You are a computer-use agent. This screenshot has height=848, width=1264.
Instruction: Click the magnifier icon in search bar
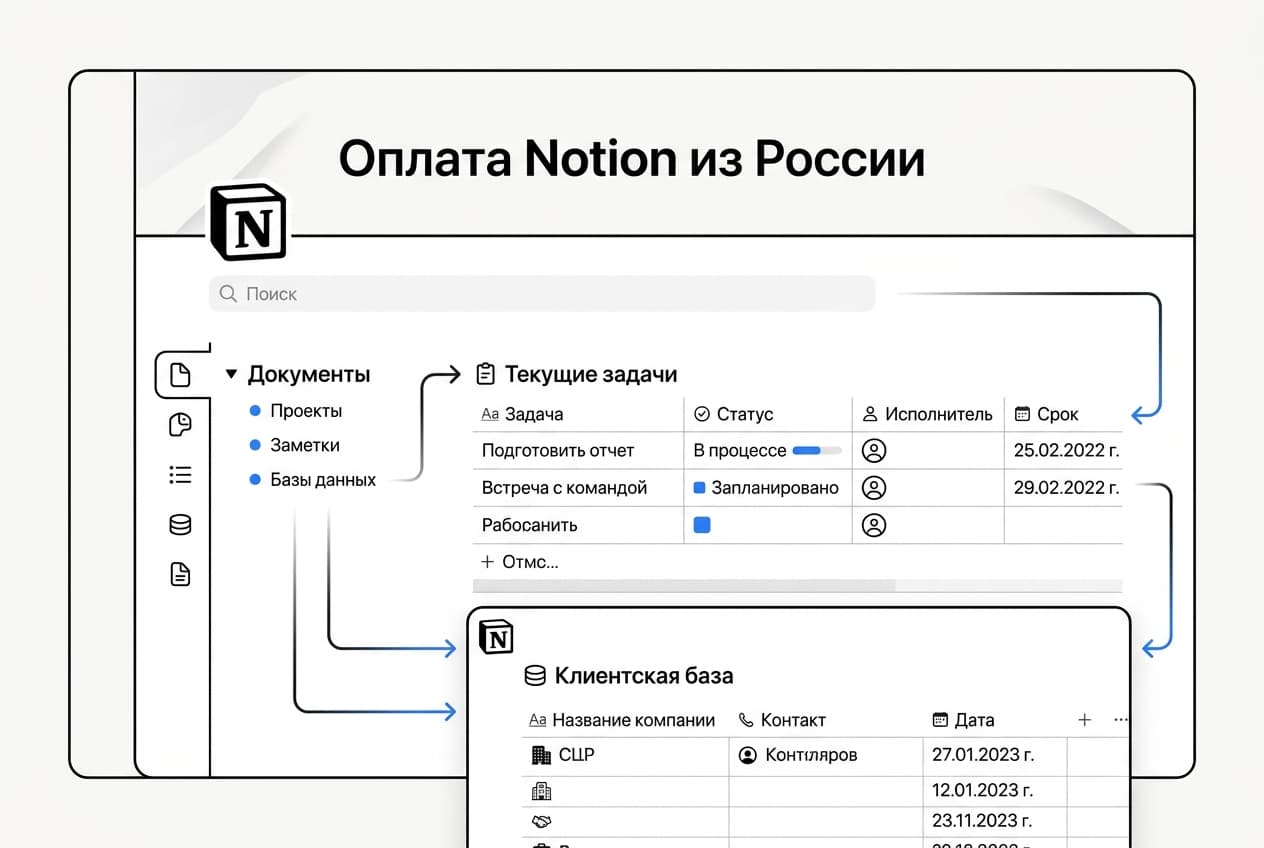228,294
